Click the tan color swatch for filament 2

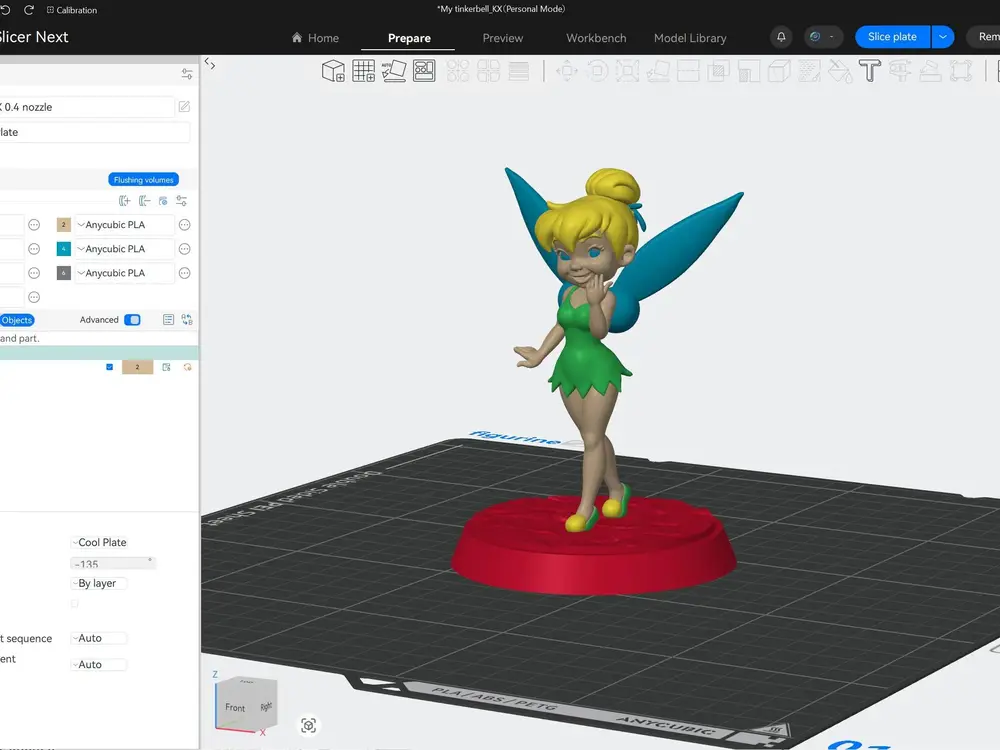tap(64, 224)
